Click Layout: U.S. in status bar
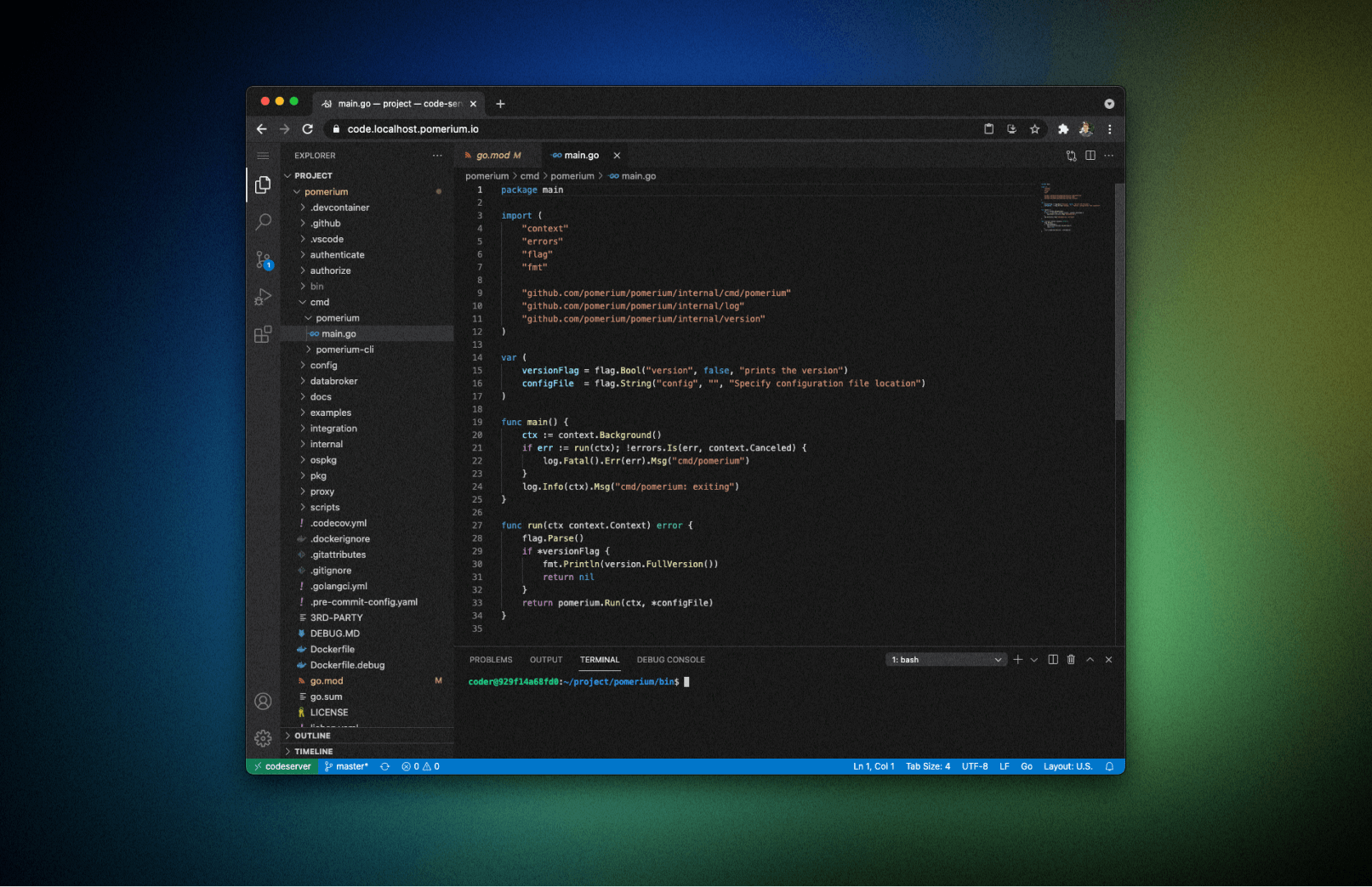The height and width of the screenshot is (887, 1372). (x=1067, y=767)
